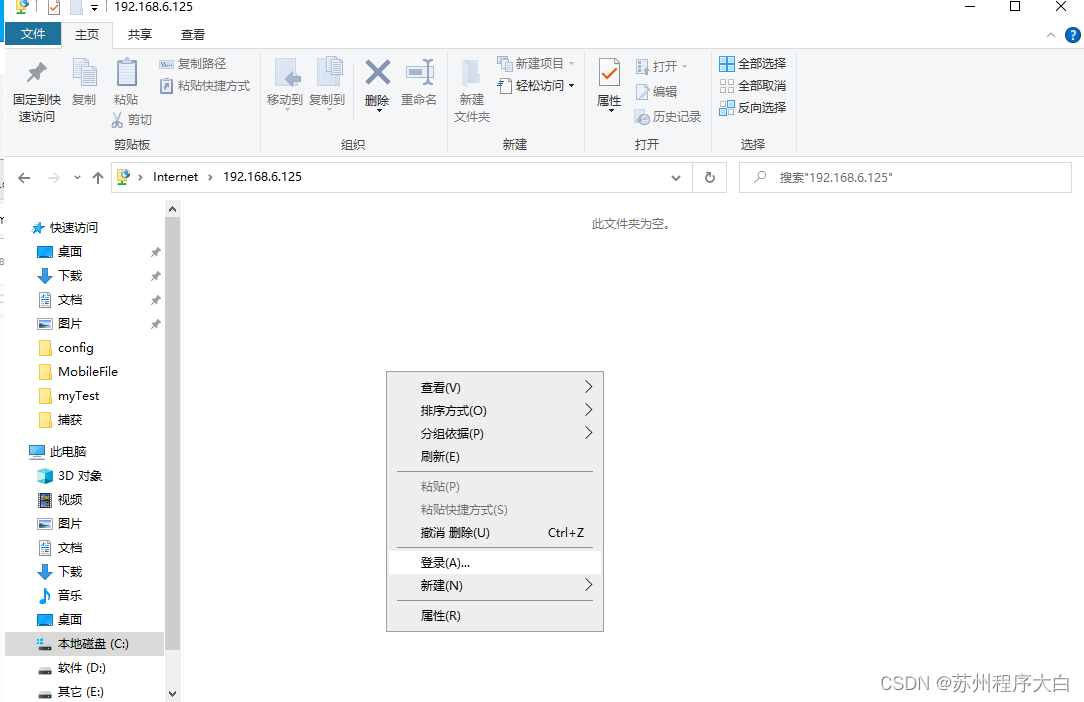Click the blue Help question mark icon
Screen dimensions: 1084x702
click(x=1073, y=35)
